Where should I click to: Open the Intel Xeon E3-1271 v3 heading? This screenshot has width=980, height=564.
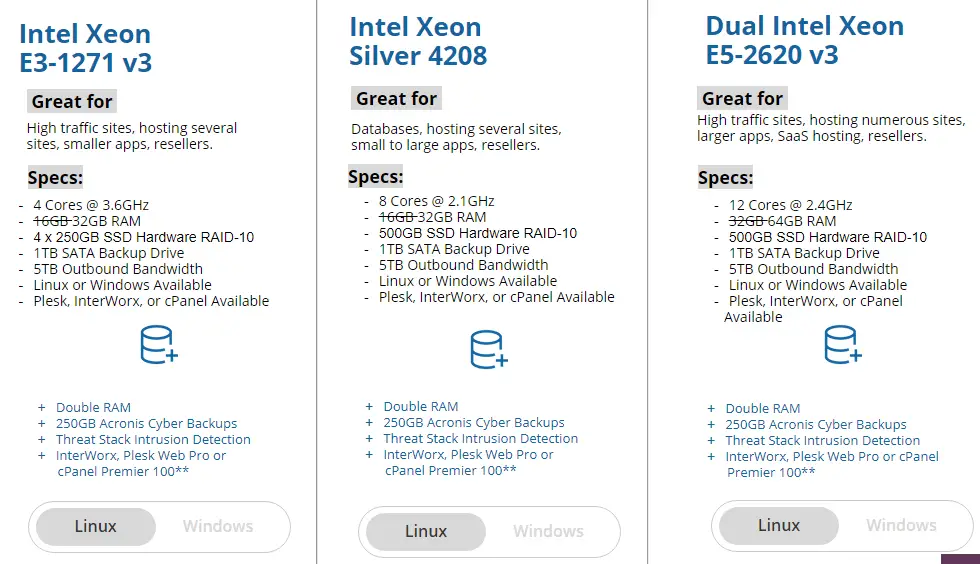tap(86, 48)
